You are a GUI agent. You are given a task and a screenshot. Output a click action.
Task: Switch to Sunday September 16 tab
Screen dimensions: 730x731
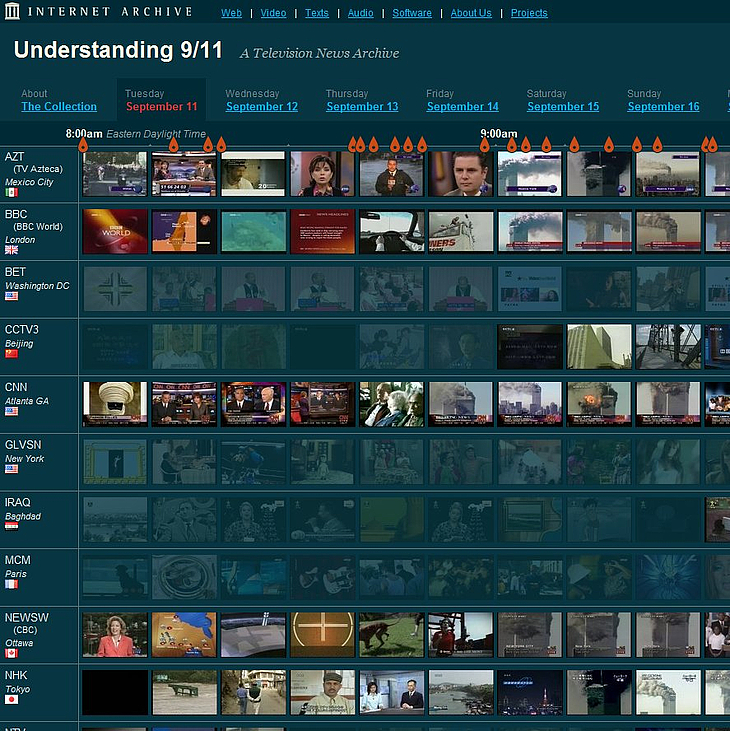(x=663, y=106)
